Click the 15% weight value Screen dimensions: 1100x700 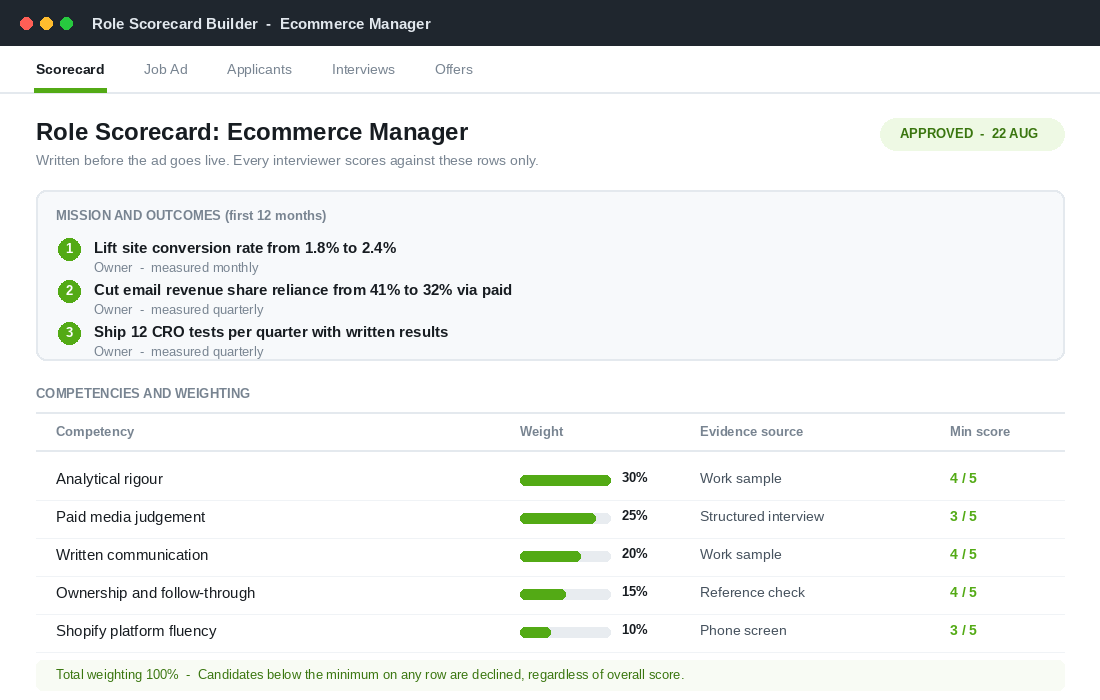634,591
